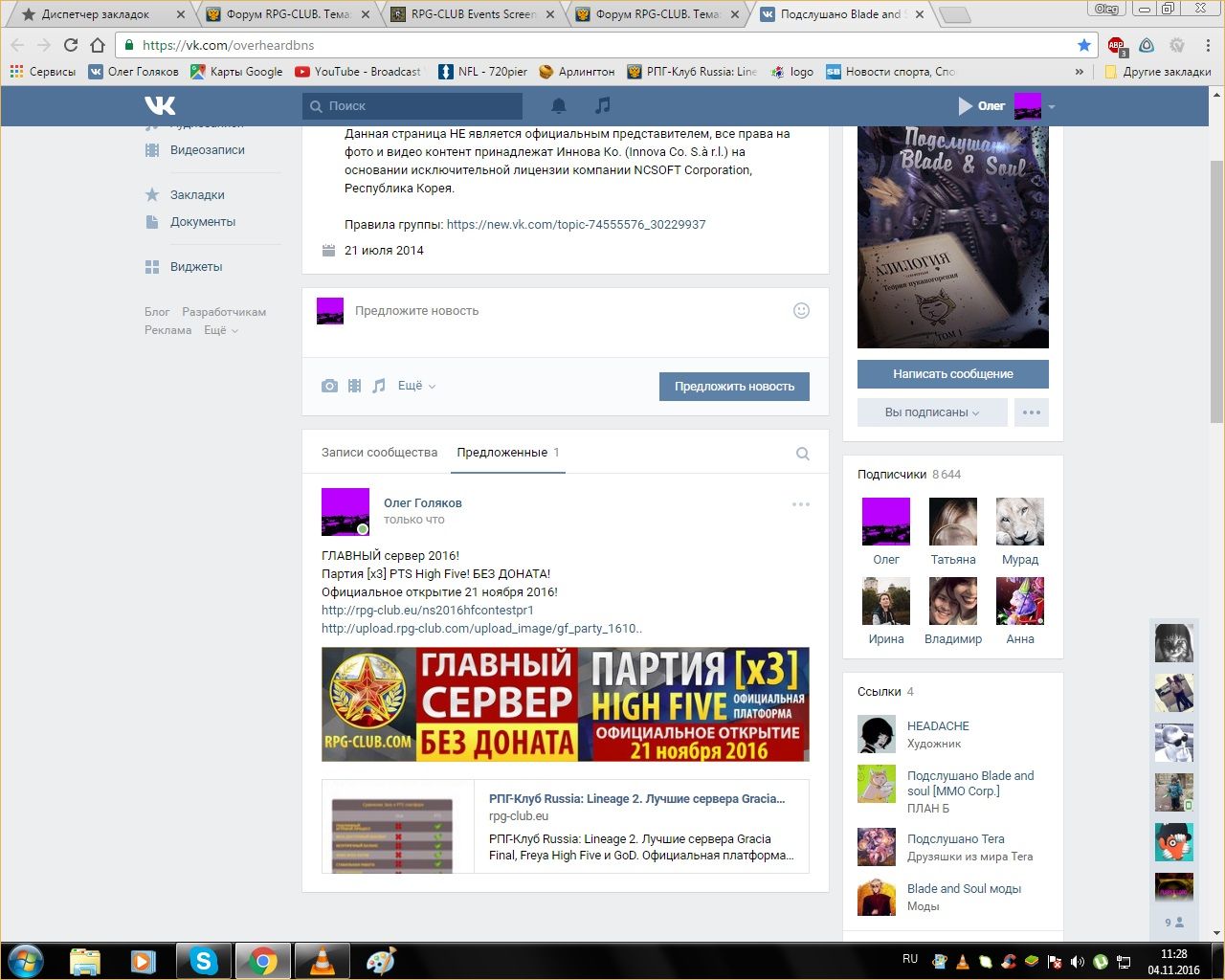Open Документы in left sidebar
Viewport: 1225px width, 980px height.
pos(202,222)
